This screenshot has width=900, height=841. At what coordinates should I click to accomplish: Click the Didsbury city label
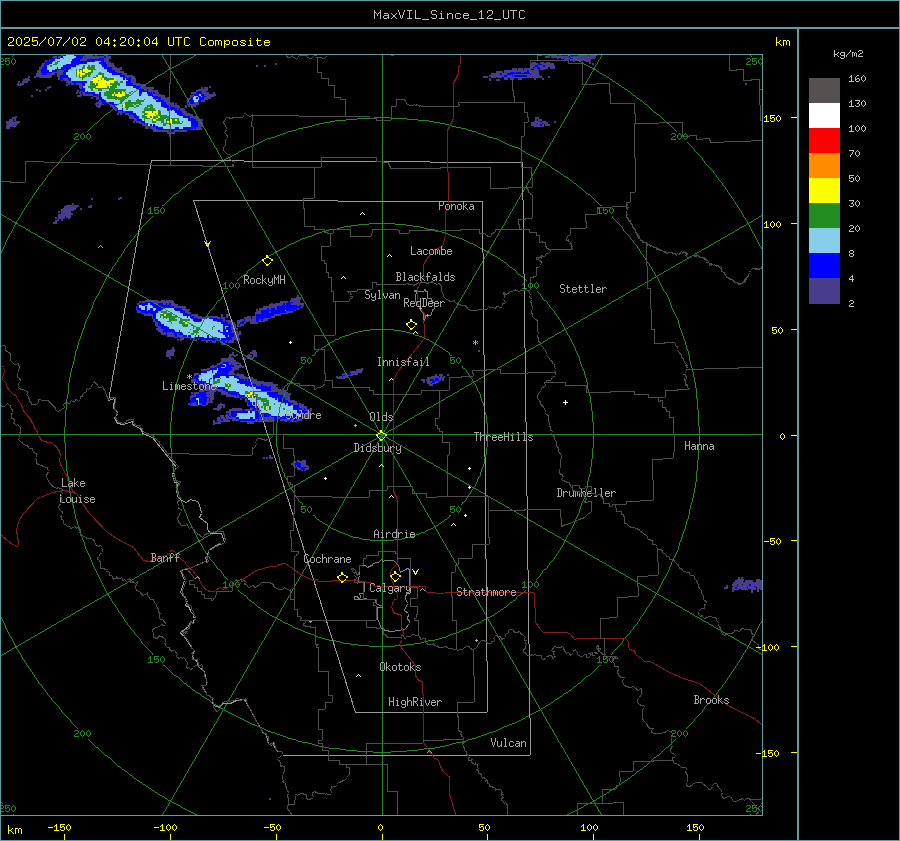pos(377,448)
